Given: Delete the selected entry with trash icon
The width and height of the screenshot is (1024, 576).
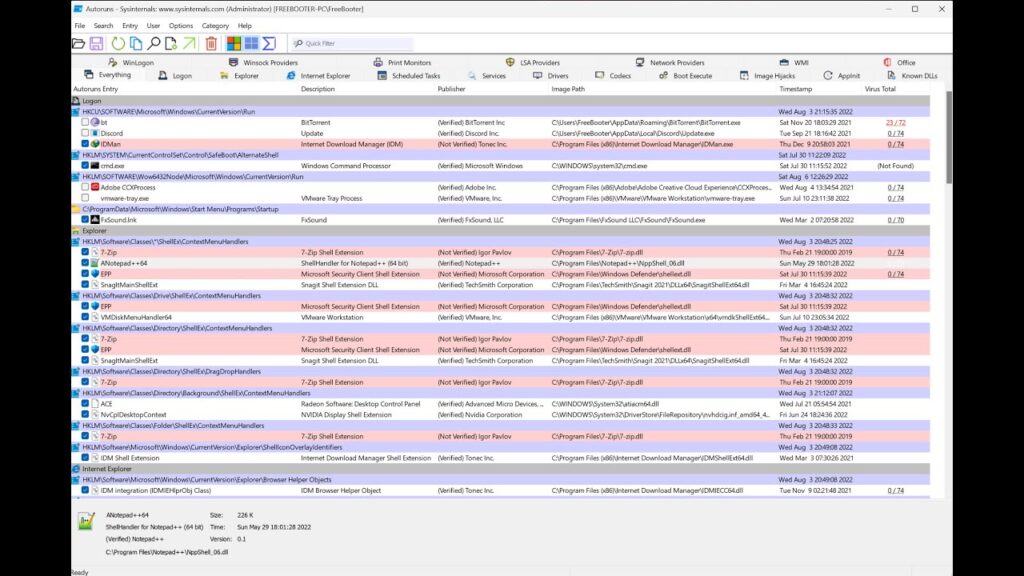Looking at the screenshot, I should (211, 44).
